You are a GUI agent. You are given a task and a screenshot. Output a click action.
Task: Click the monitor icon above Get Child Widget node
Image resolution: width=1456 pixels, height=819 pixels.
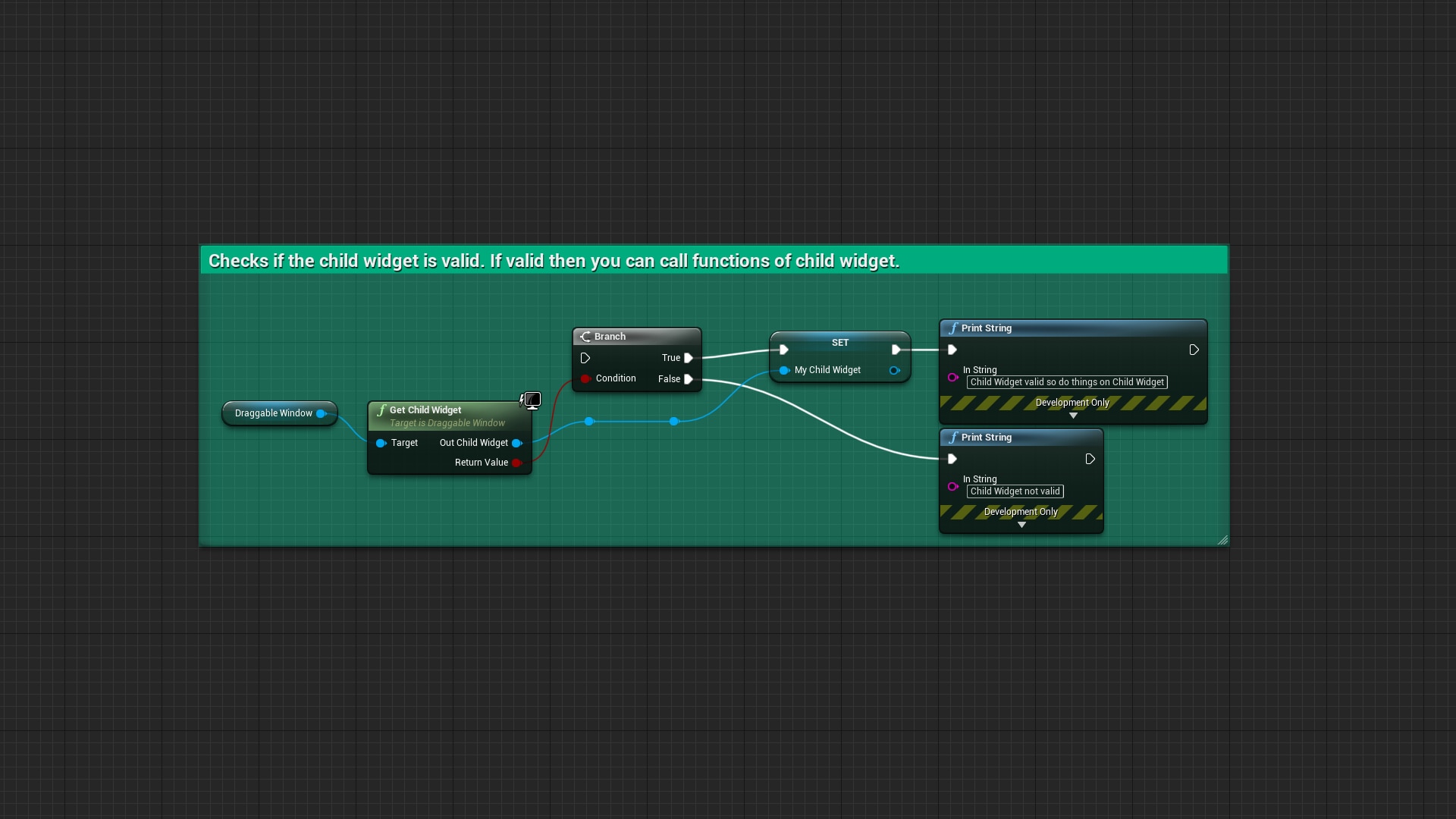click(532, 400)
